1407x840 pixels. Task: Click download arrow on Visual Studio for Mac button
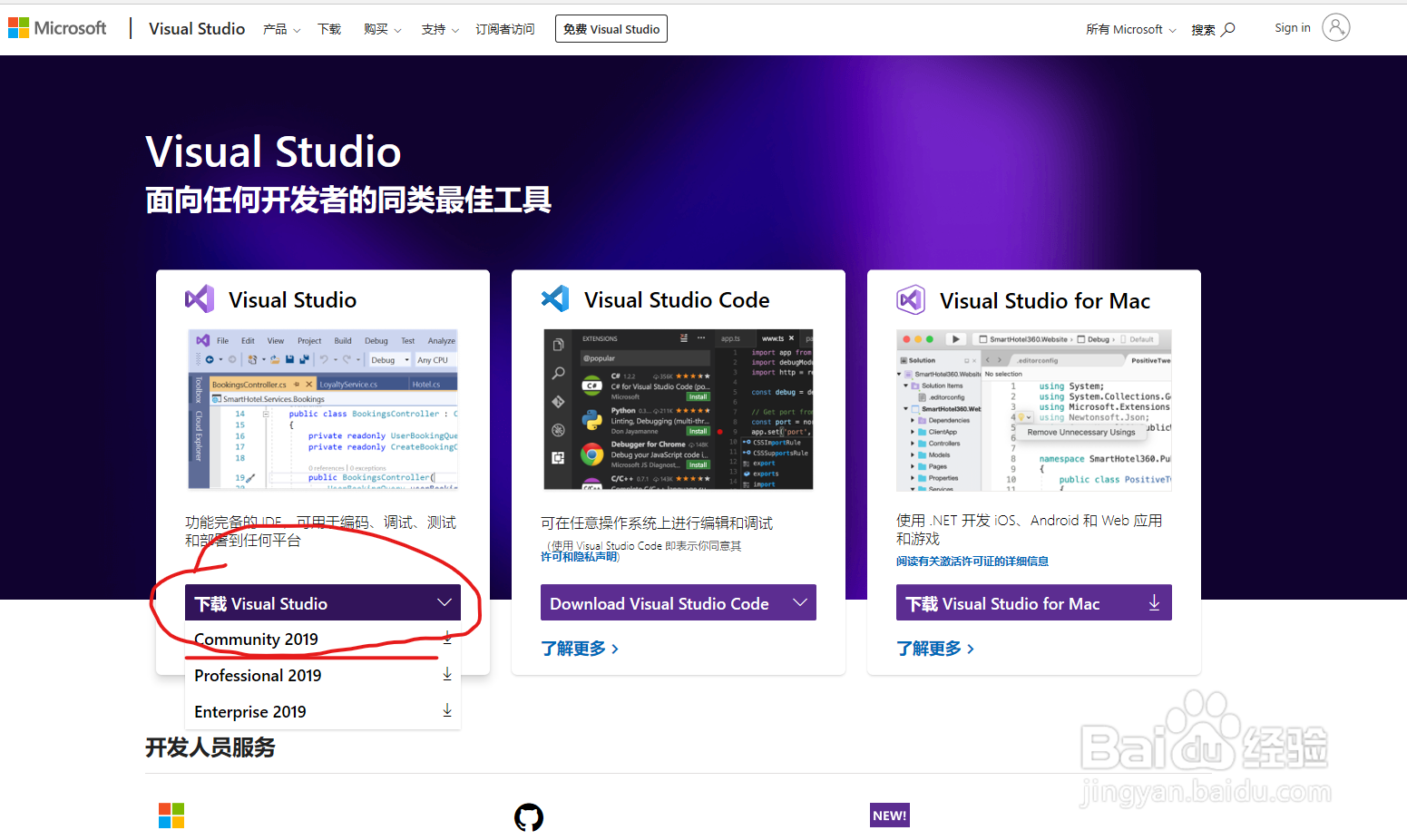(x=1154, y=602)
